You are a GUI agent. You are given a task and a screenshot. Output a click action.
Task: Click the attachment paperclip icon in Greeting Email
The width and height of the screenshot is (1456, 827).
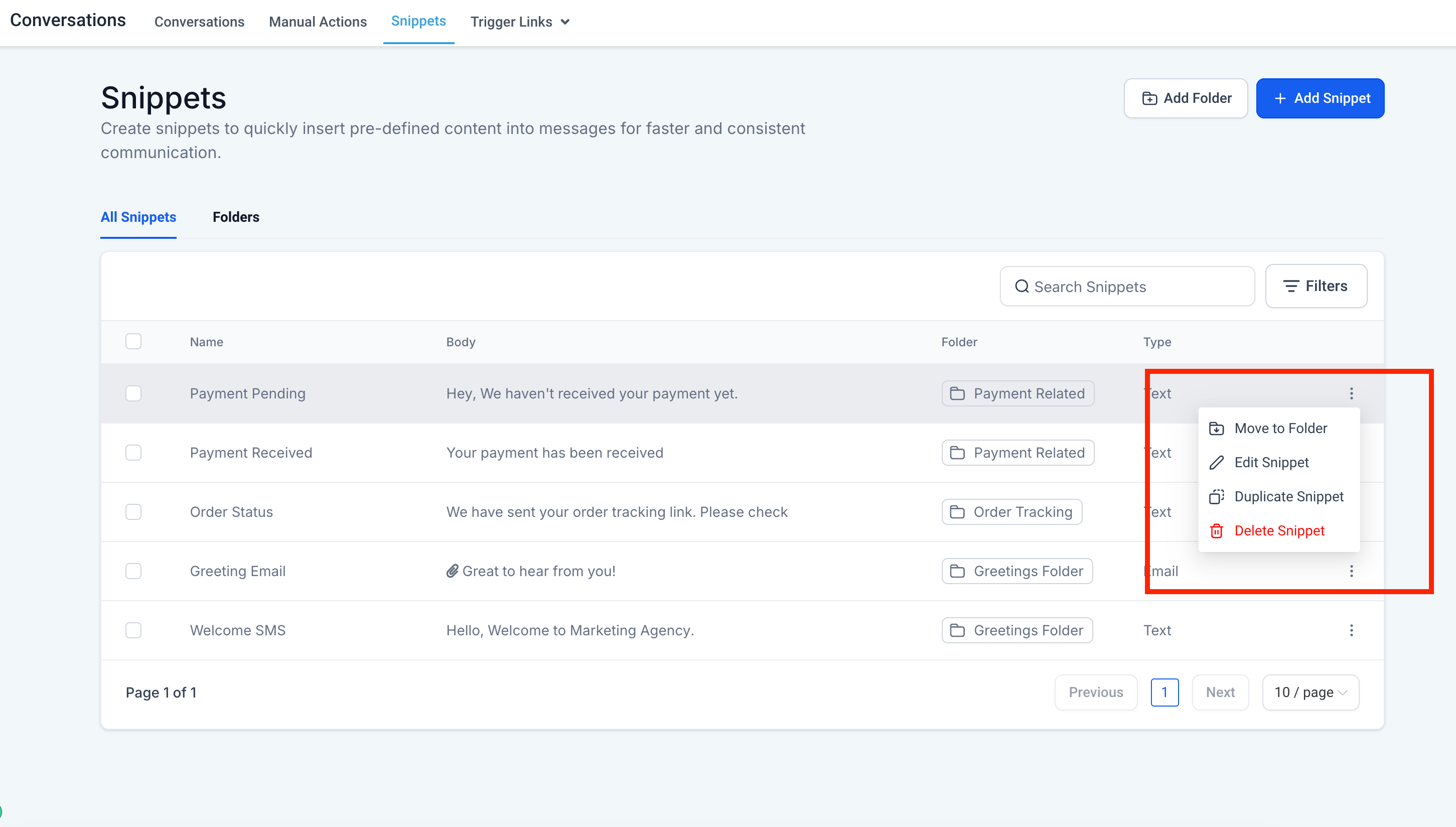coord(452,571)
